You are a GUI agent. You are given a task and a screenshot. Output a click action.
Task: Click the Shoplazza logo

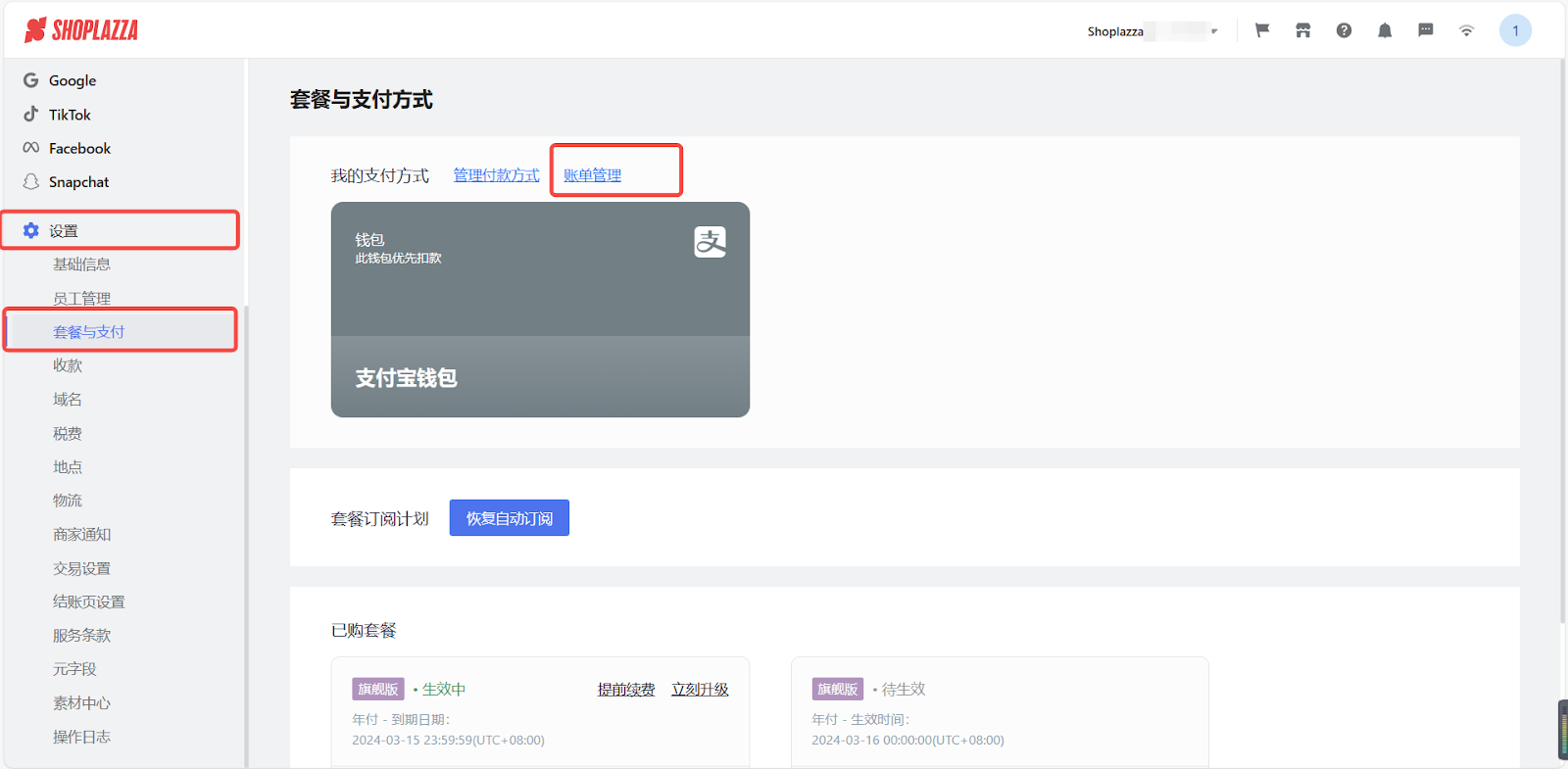coord(81,30)
